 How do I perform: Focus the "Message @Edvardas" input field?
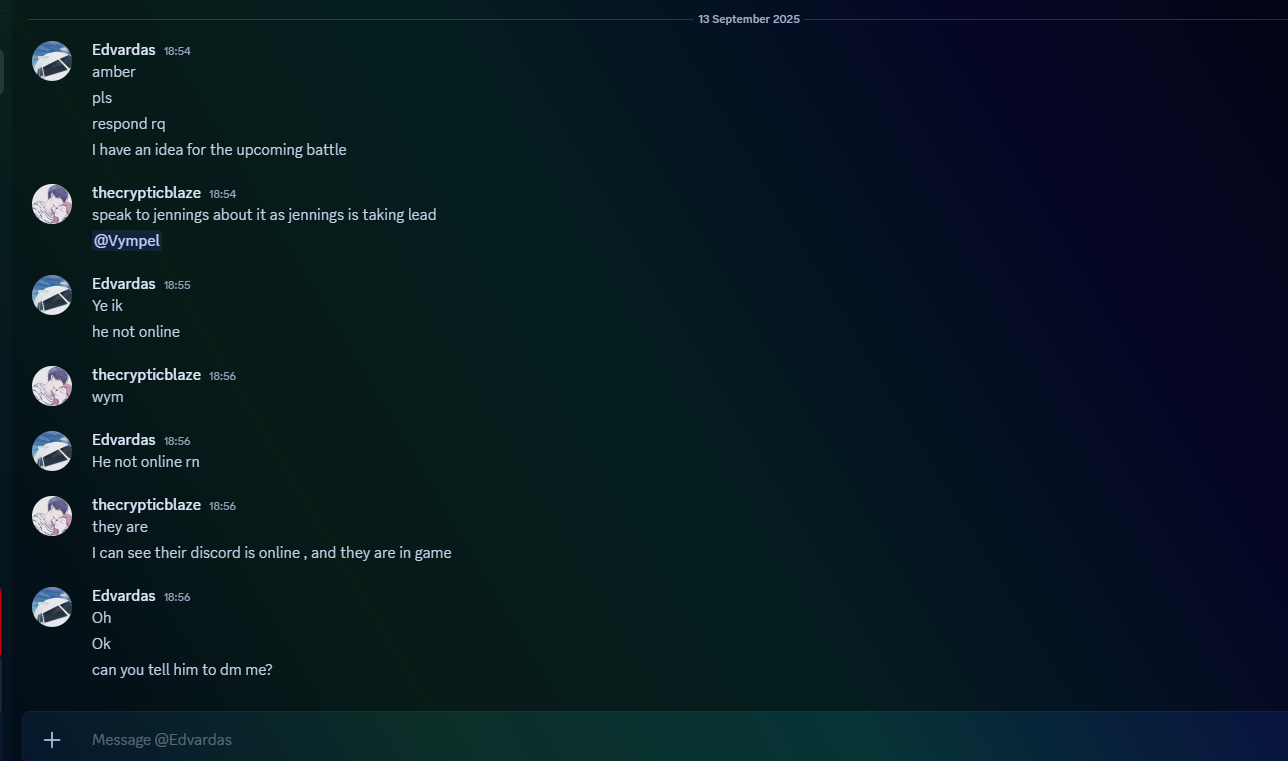[x=600, y=740]
